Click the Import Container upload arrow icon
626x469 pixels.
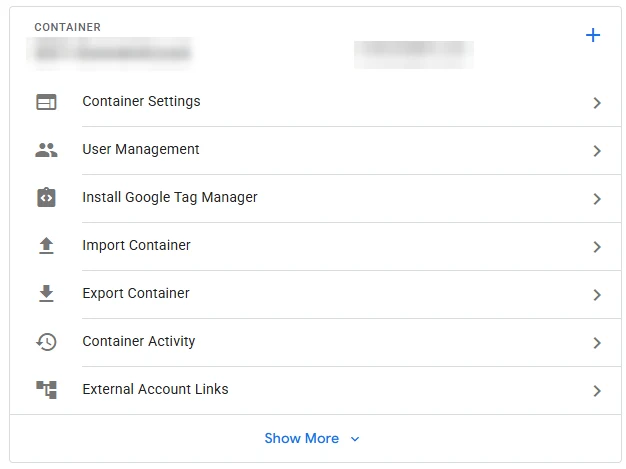tap(46, 245)
